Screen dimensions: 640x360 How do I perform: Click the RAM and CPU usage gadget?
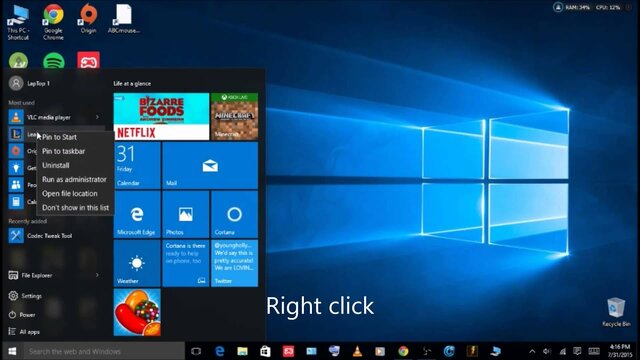point(592,7)
